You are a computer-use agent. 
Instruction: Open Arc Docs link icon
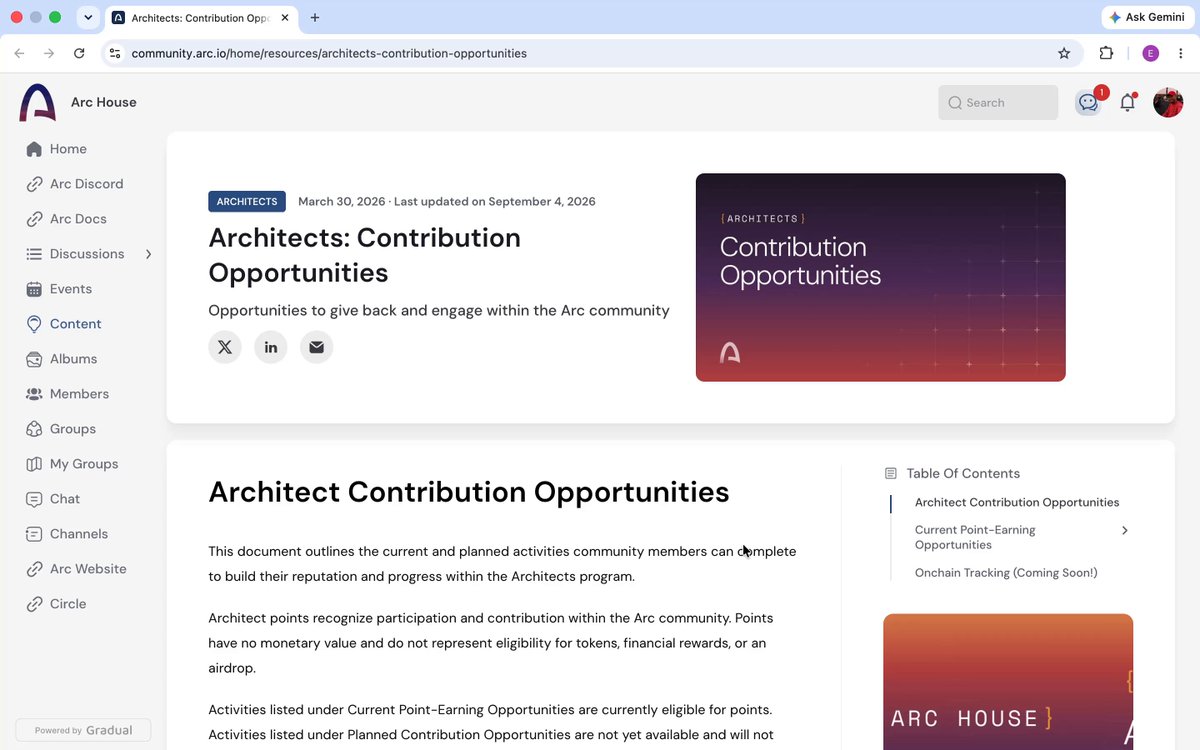tap(34, 219)
